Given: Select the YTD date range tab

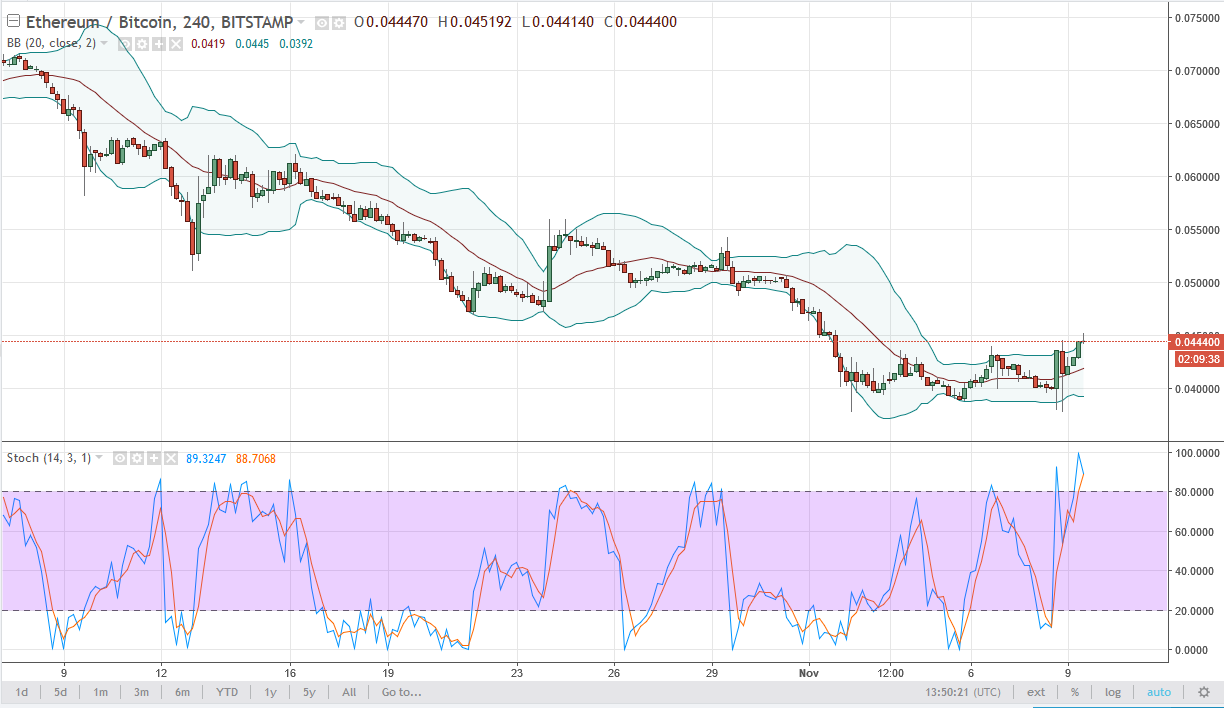Looking at the screenshot, I should (x=226, y=692).
